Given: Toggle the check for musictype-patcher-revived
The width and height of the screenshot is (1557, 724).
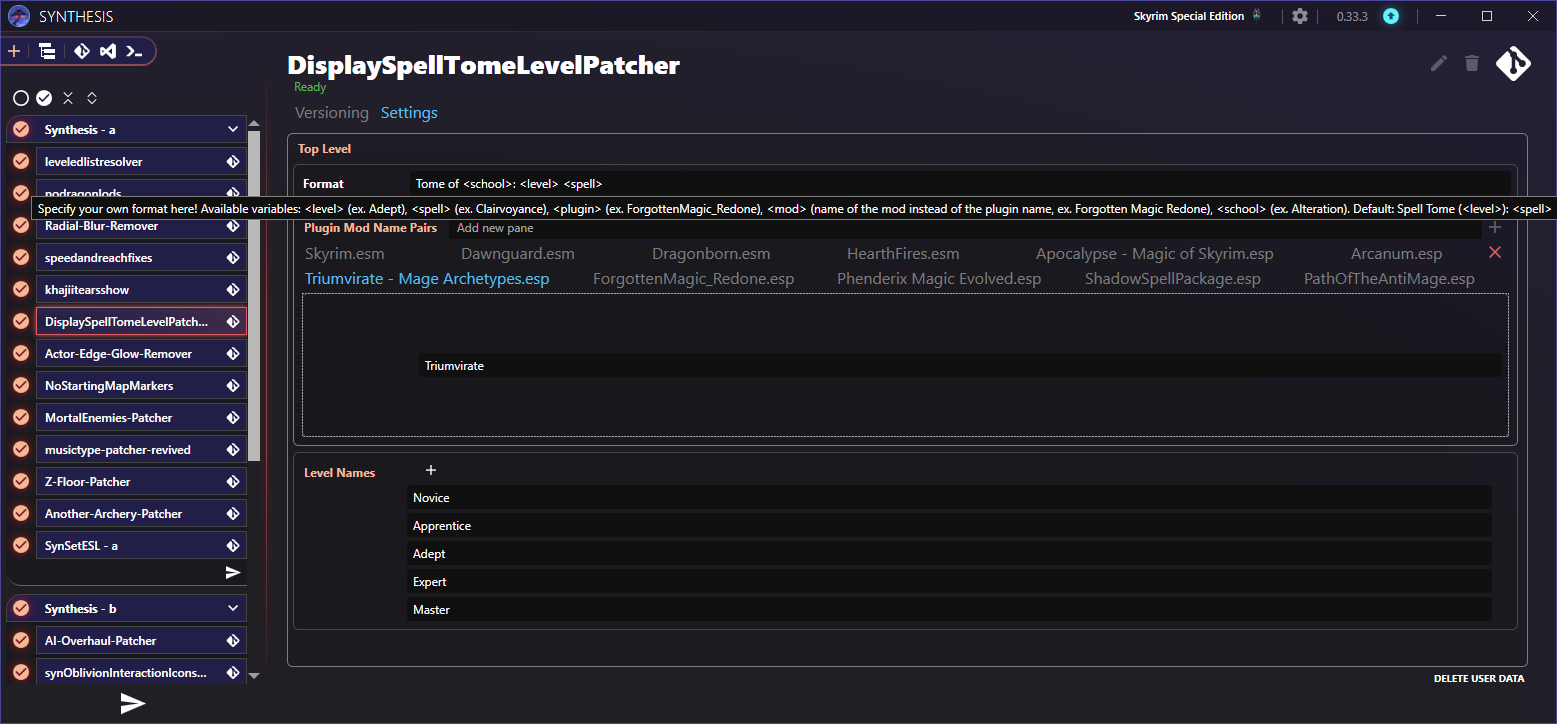Looking at the screenshot, I should 21,450.
